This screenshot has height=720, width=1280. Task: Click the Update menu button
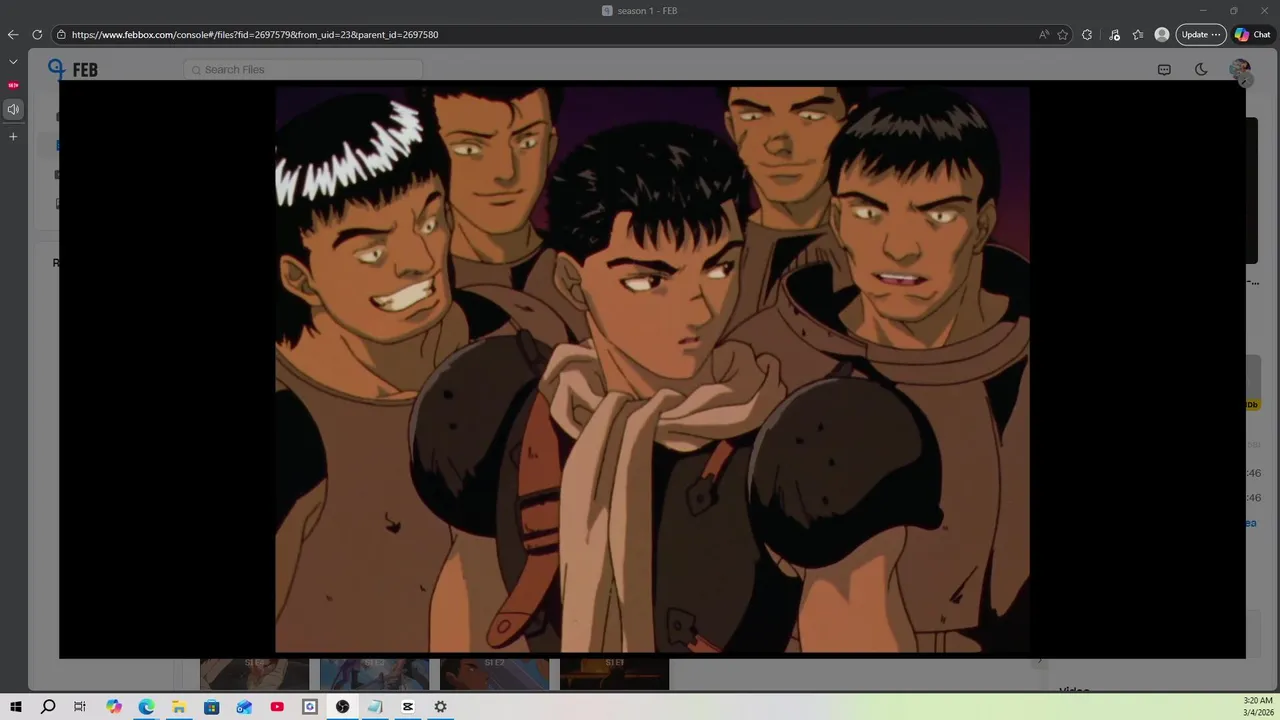pyautogui.click(x=1200, y=34)
